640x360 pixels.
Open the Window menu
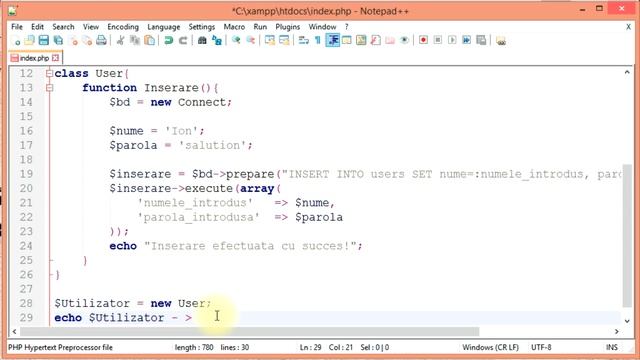(x=322, y=27)
